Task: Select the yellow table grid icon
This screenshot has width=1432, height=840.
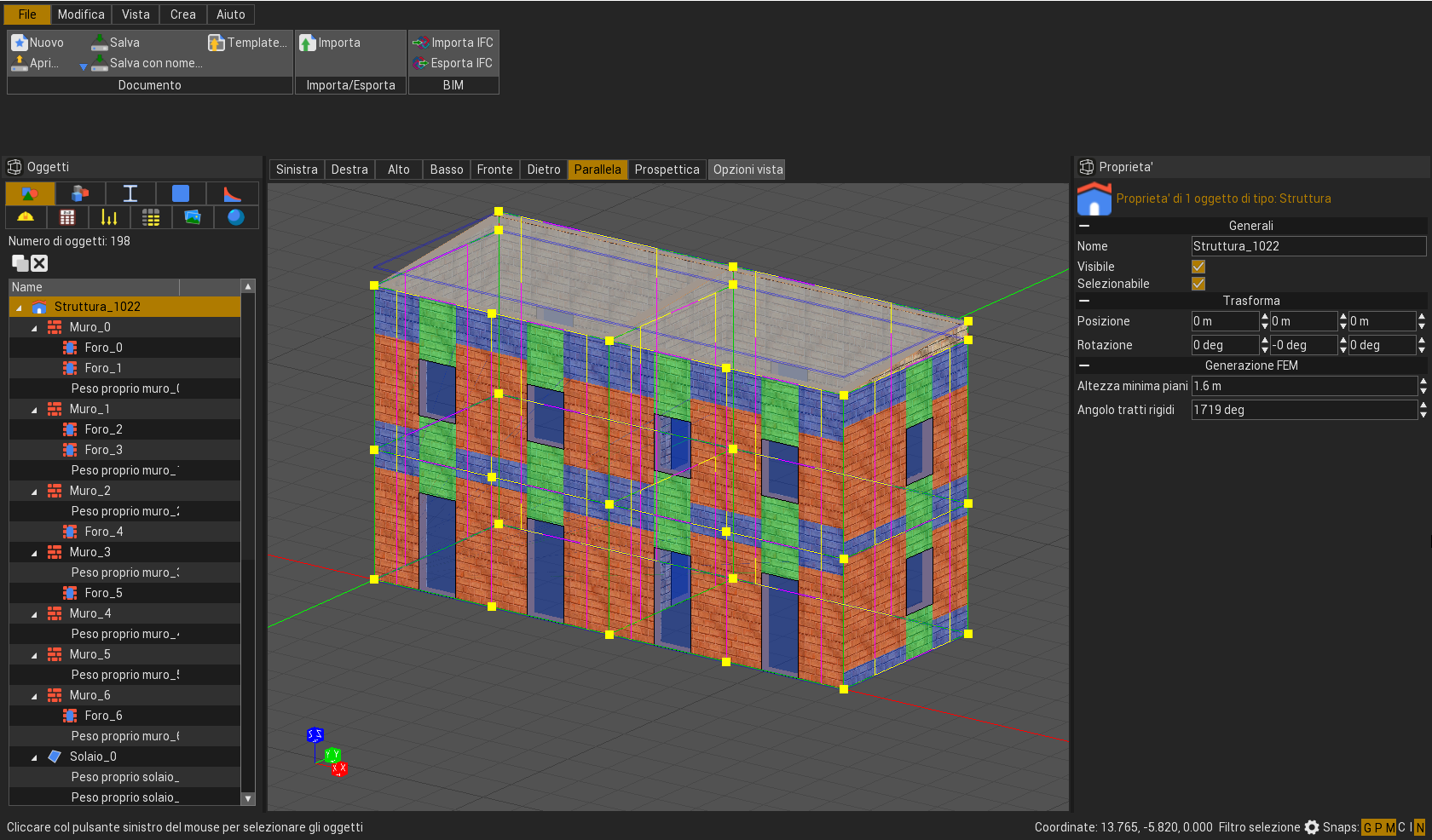Action: 151,217
